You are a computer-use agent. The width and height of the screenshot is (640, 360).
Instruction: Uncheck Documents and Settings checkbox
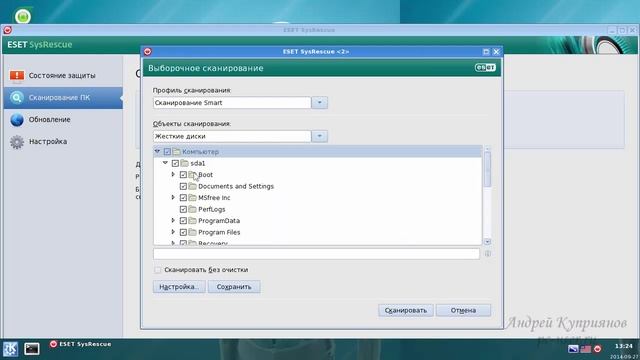coord(183,186)
